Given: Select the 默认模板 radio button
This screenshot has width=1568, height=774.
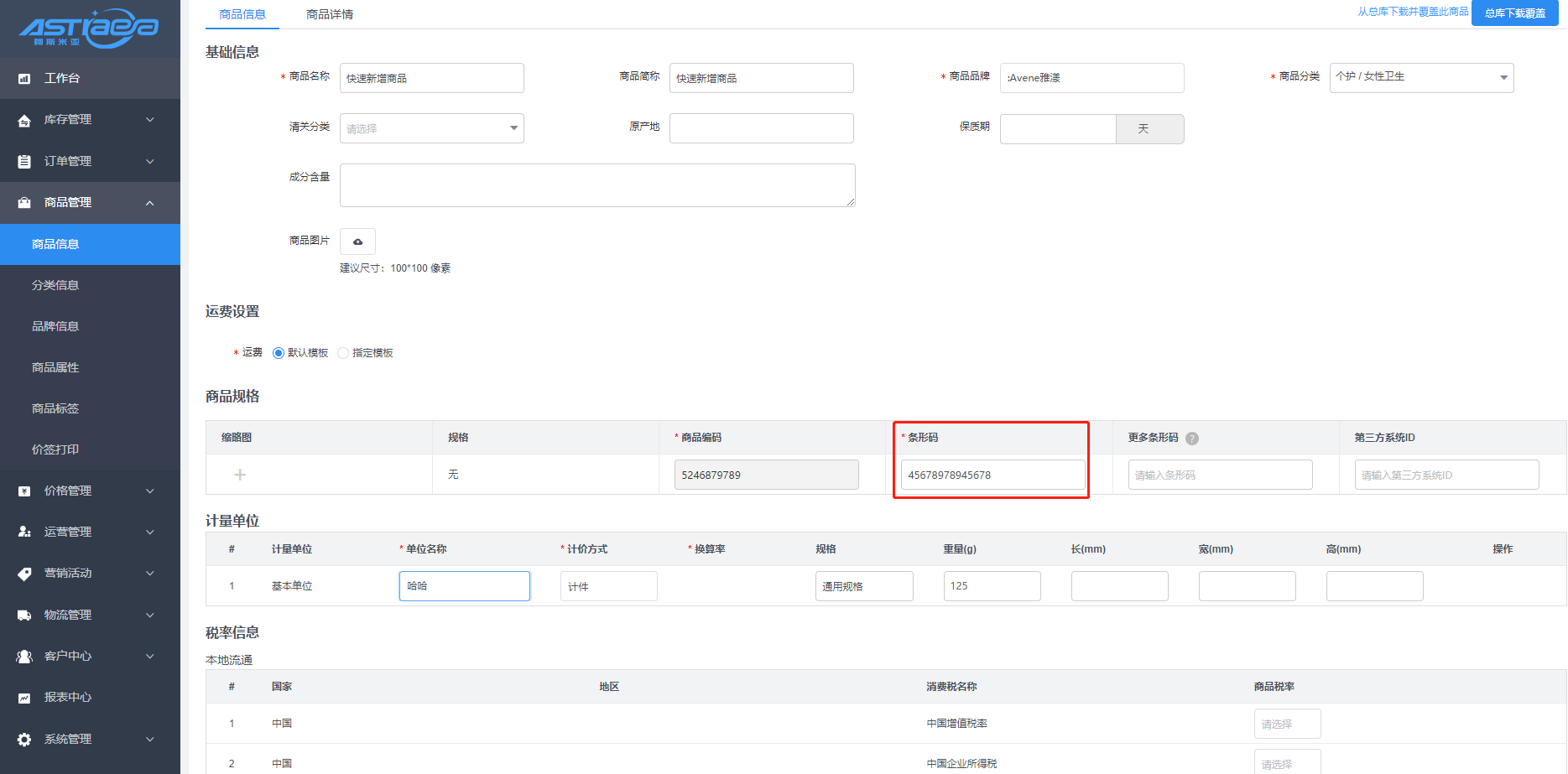Looking at the screenshot, I should [x=279, y=353].
